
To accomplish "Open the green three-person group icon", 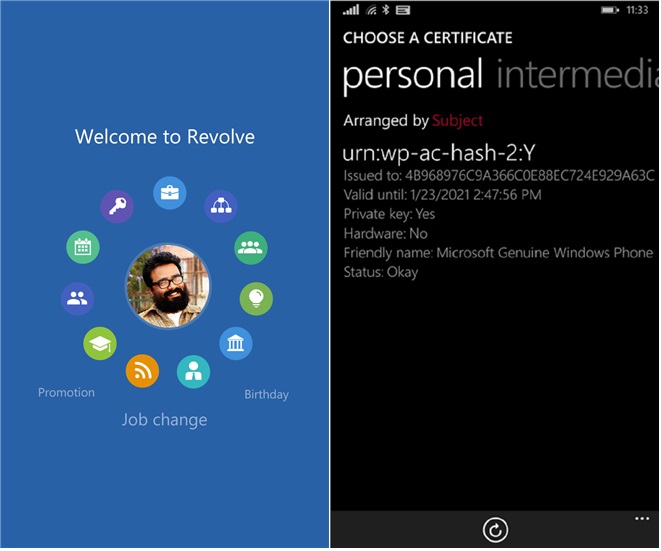I will (x=251, y=248).
